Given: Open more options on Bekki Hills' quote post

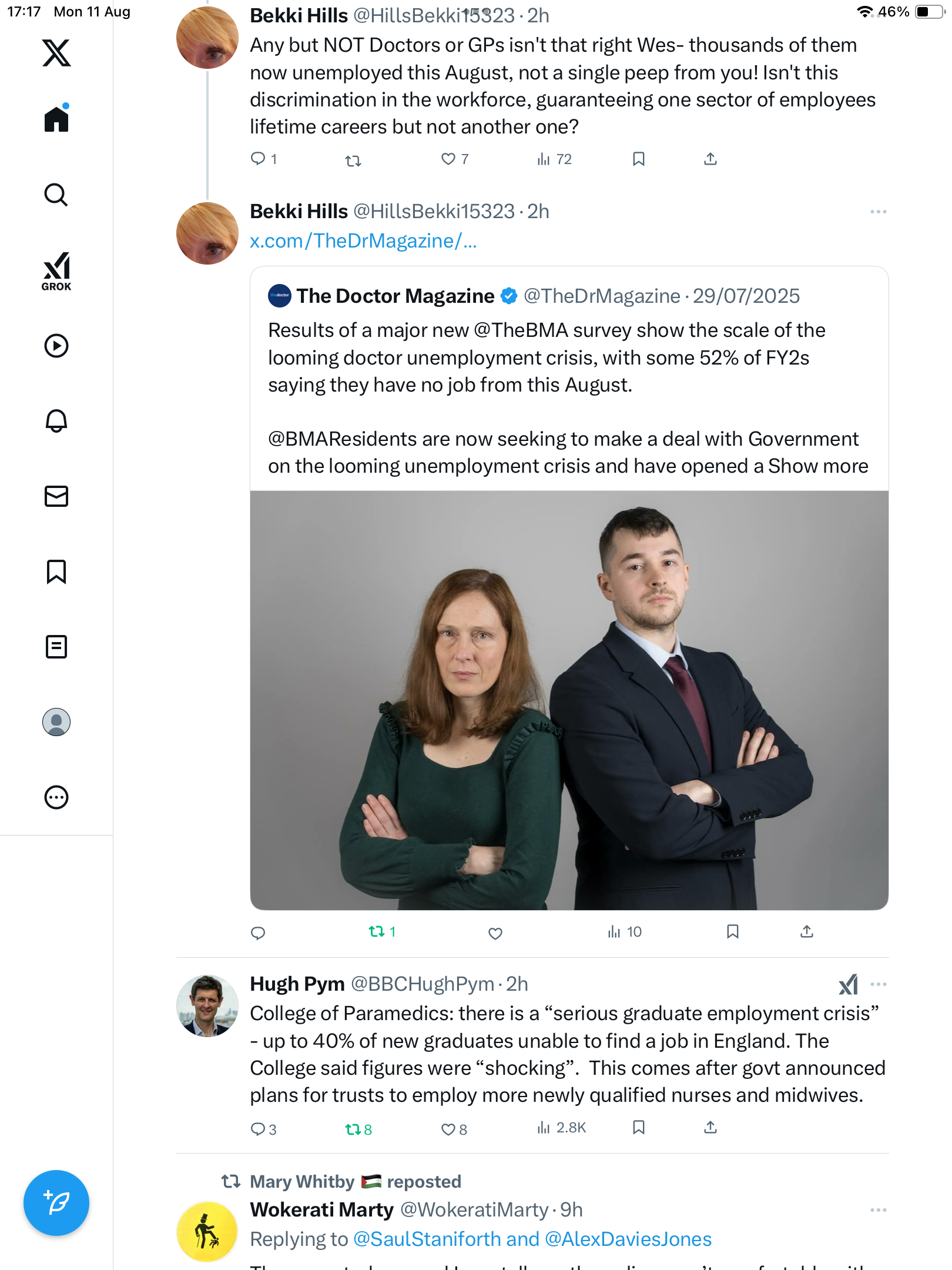Looking at the screenshot, I should pyautogui.click(x=878, y=212).
